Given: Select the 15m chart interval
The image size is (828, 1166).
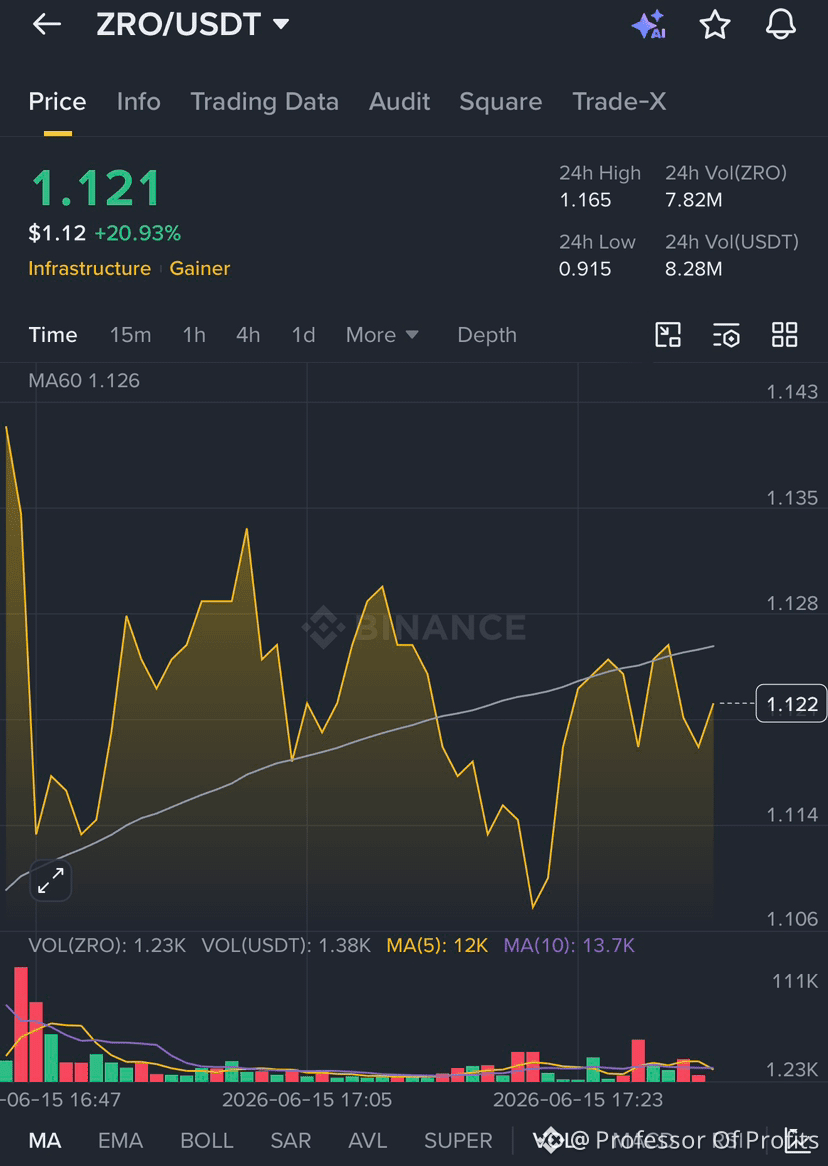Looking at the screenshot, I should click(130, 335).
